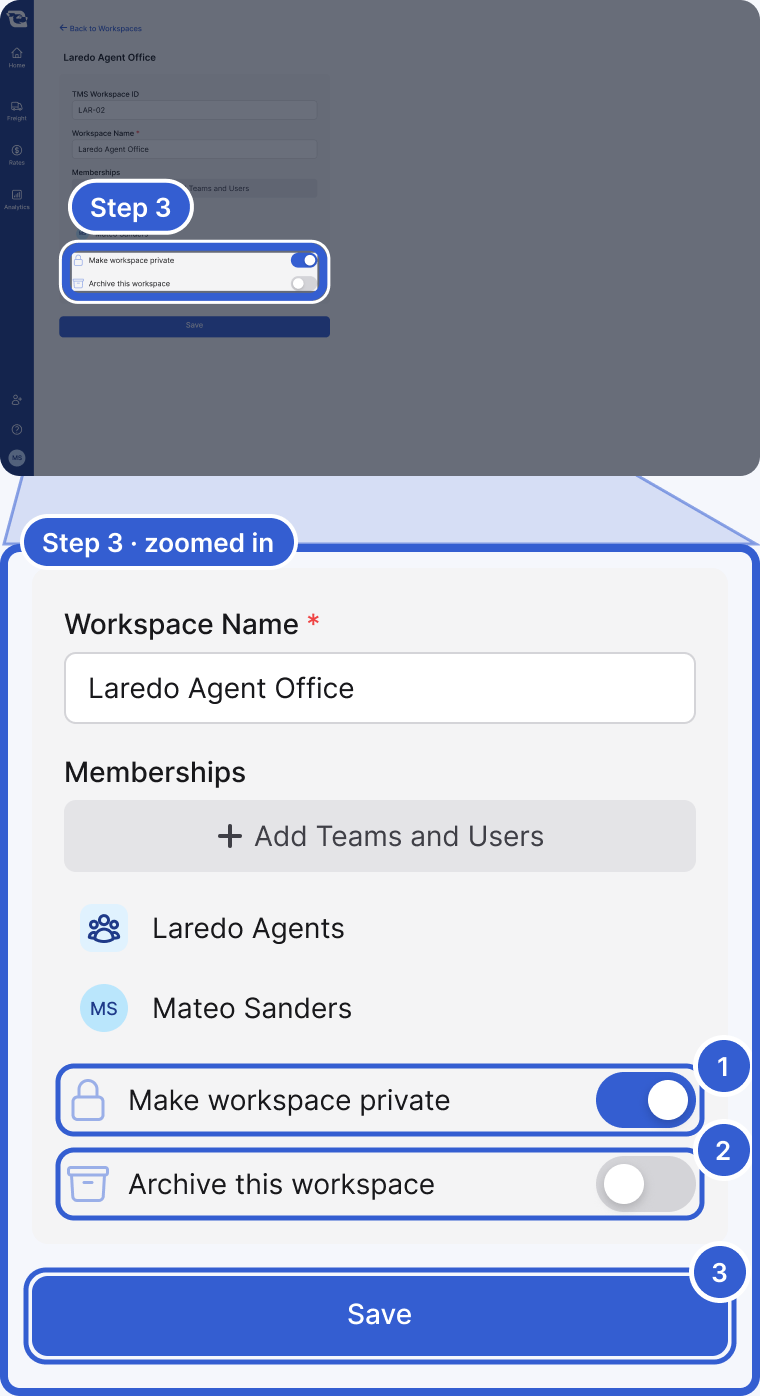Viewport: 760px width, 1396px height.
Task: Toggle Make workspace private in small overview
Action: [303, 260]
